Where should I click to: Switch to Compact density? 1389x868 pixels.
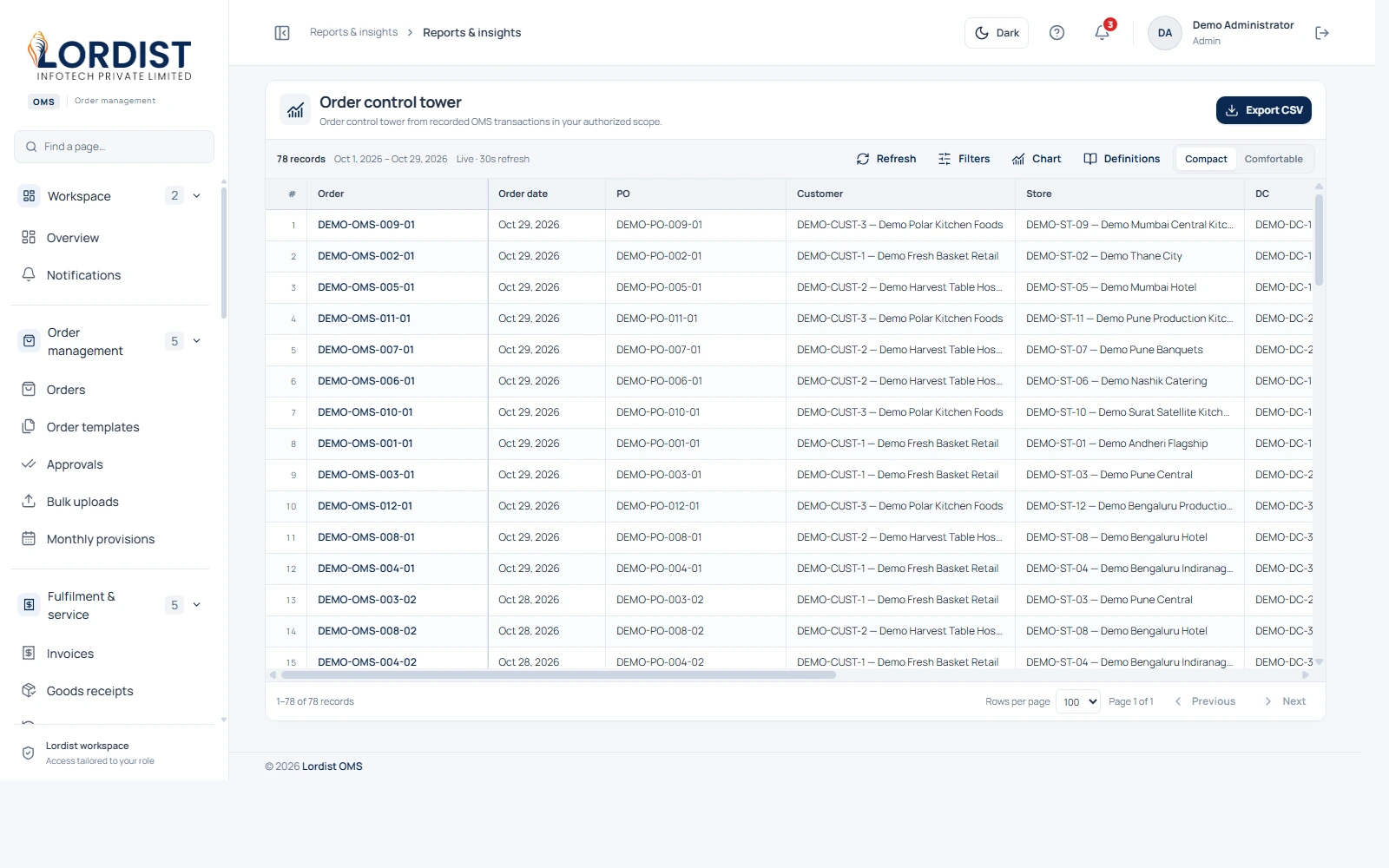pos(1206,159)
